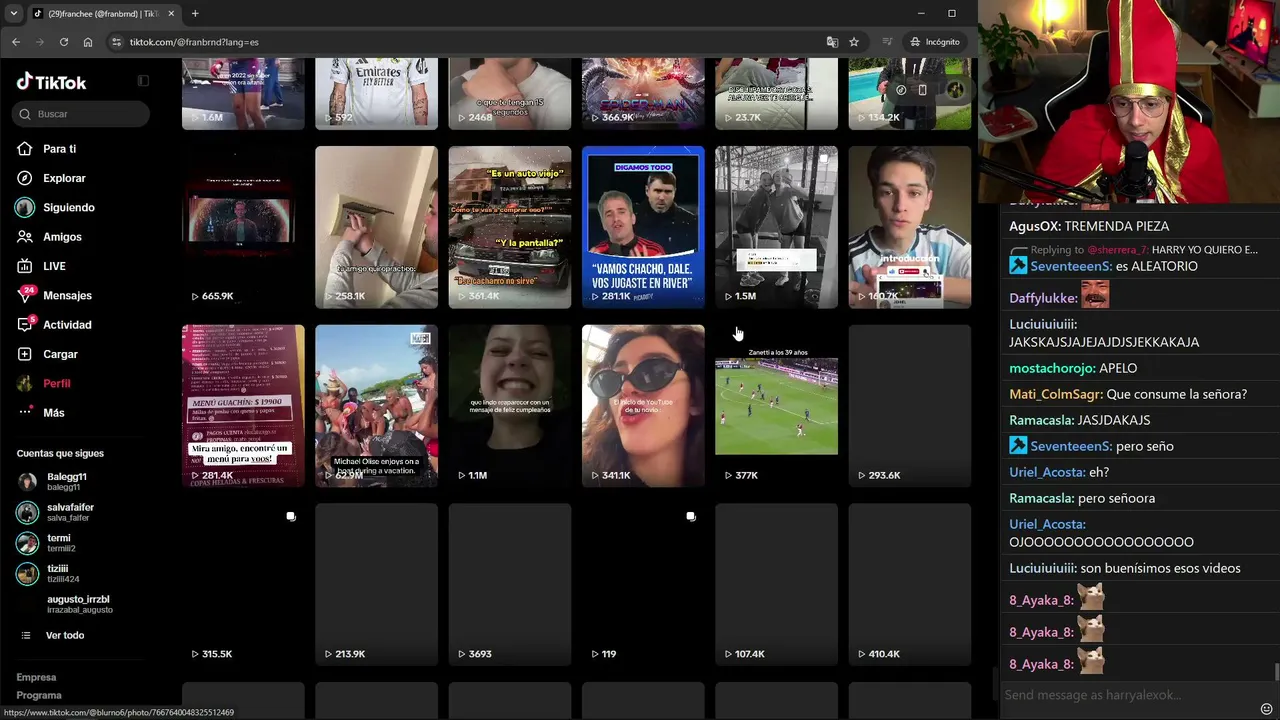Open the Programa footer link
The image size is (1280, 720).
(39, 696)
